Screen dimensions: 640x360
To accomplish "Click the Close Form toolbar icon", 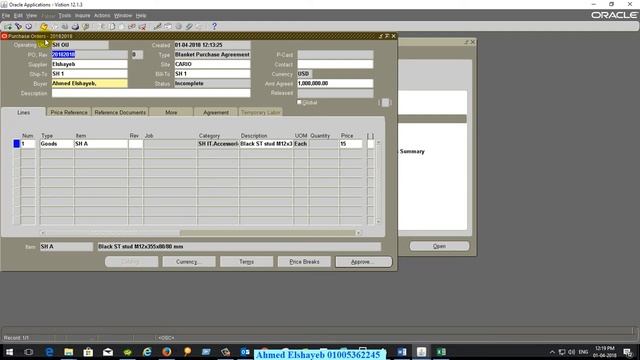I will click(x=86, y=27).
